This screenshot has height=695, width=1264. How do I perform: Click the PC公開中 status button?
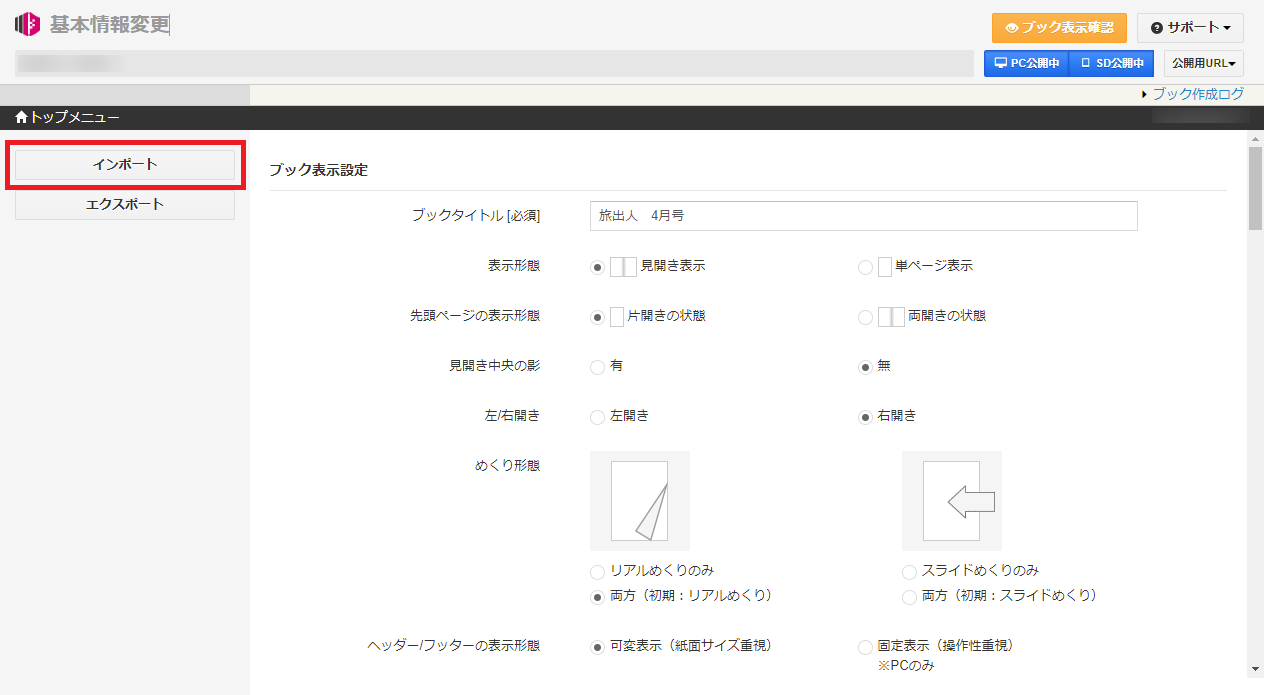1027,64
